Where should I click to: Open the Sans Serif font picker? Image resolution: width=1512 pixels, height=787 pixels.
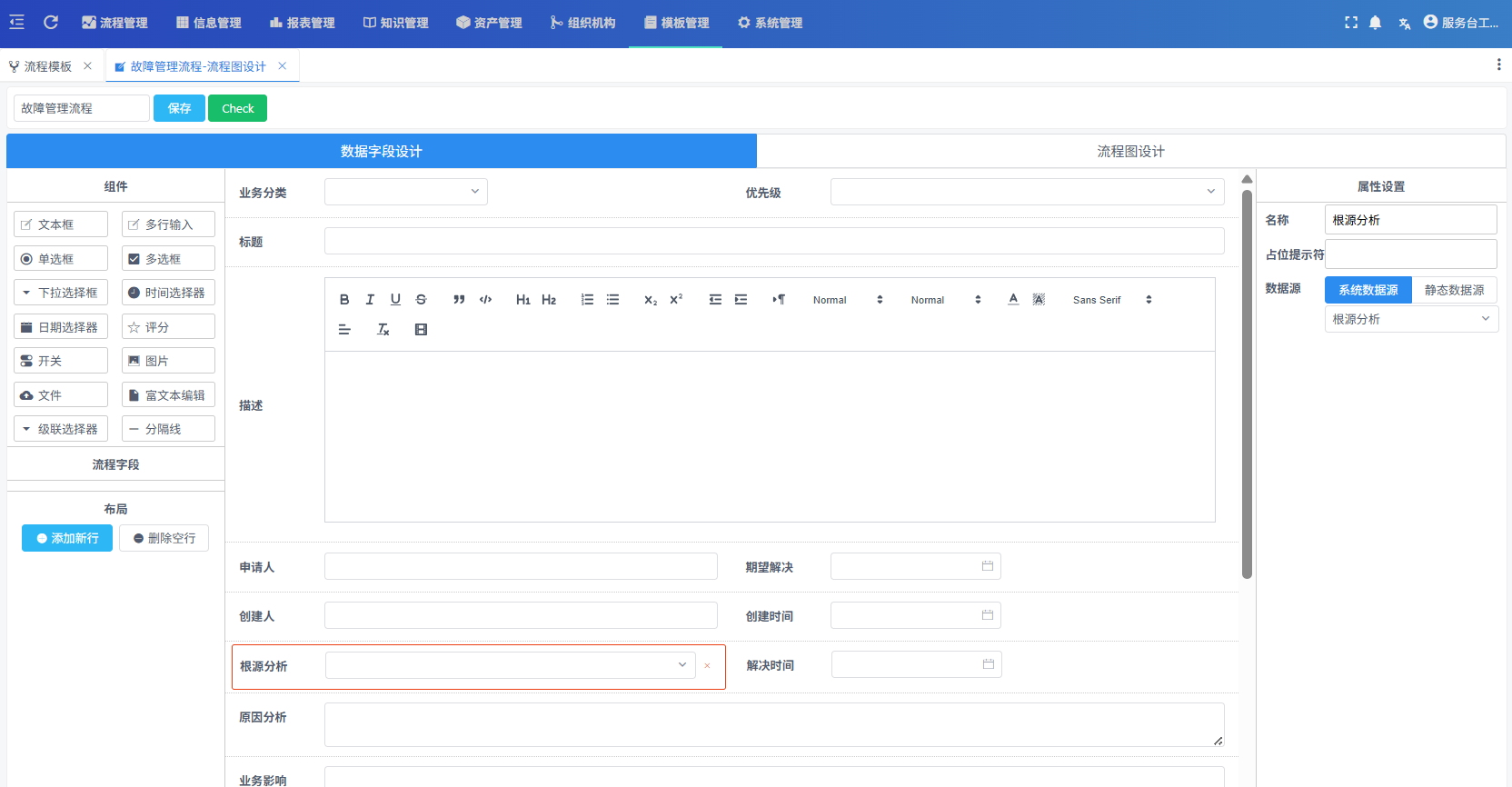click(1112, 300)
